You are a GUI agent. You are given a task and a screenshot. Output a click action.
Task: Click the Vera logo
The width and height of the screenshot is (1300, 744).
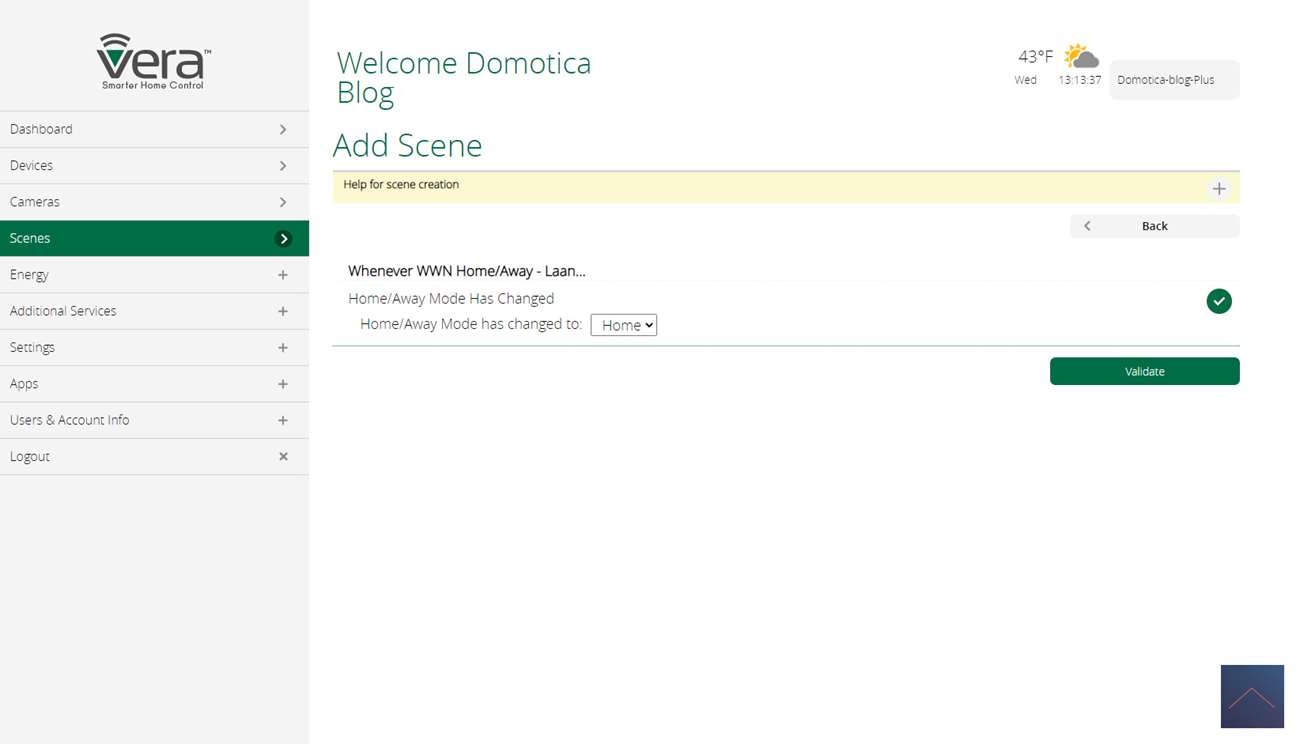coord(154,61)
